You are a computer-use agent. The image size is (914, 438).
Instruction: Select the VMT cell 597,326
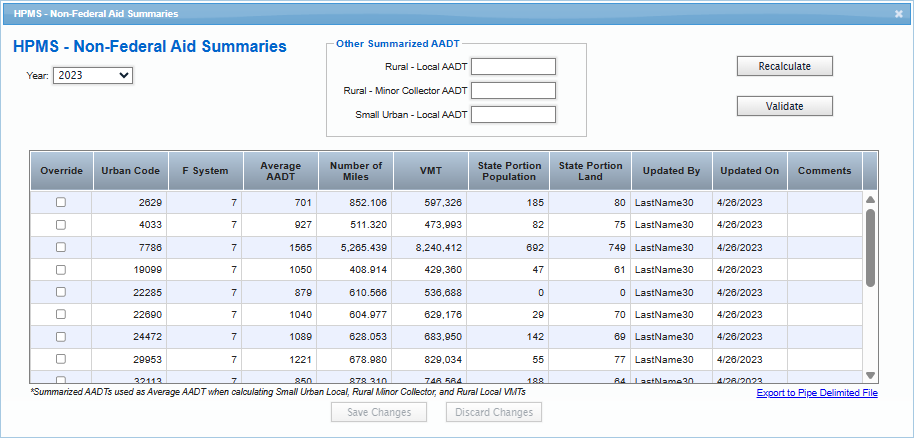pyautogui.click(x=430, y=202)
